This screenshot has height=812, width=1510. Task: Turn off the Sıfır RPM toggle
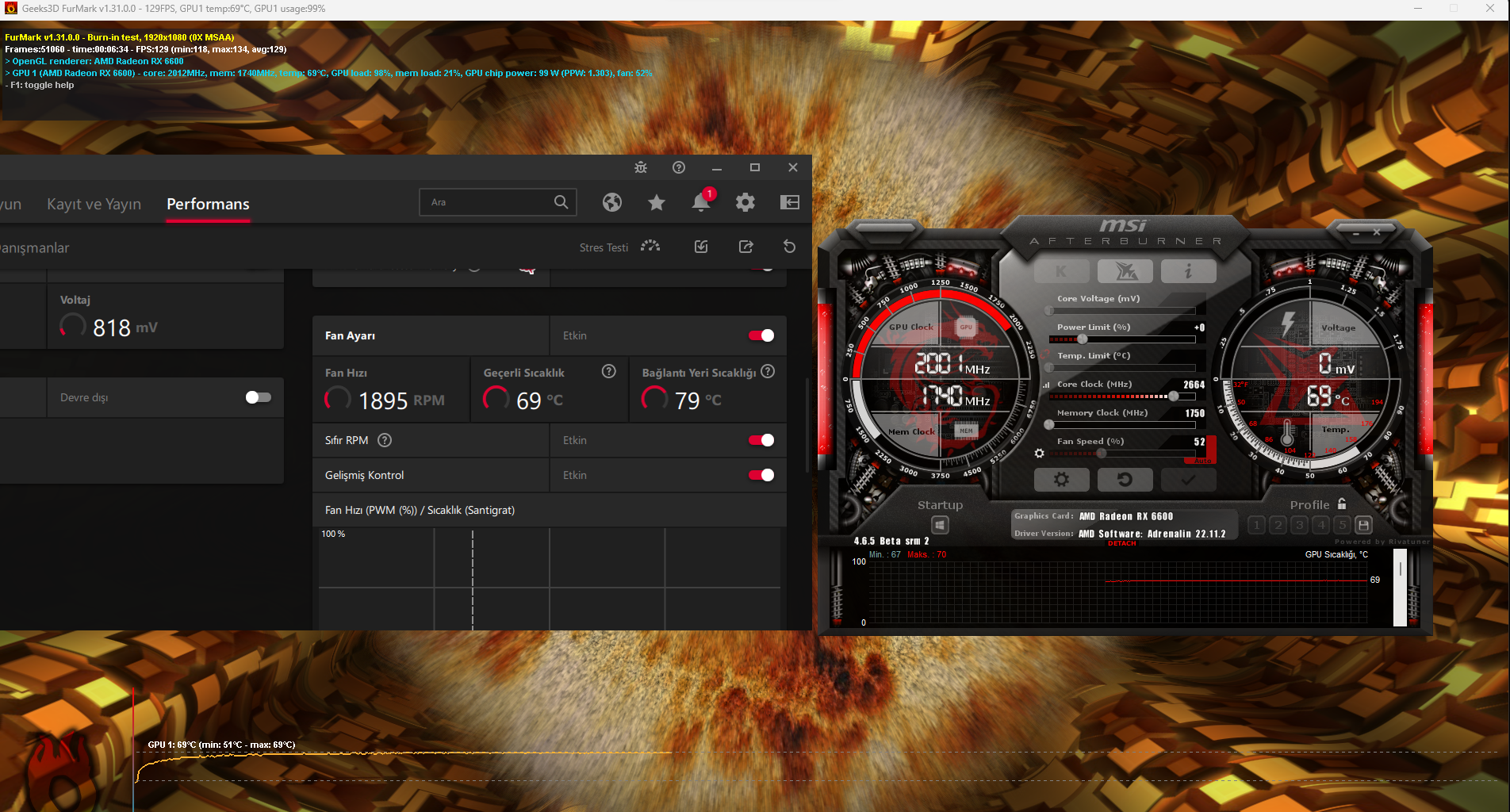(x=761, y=440)
